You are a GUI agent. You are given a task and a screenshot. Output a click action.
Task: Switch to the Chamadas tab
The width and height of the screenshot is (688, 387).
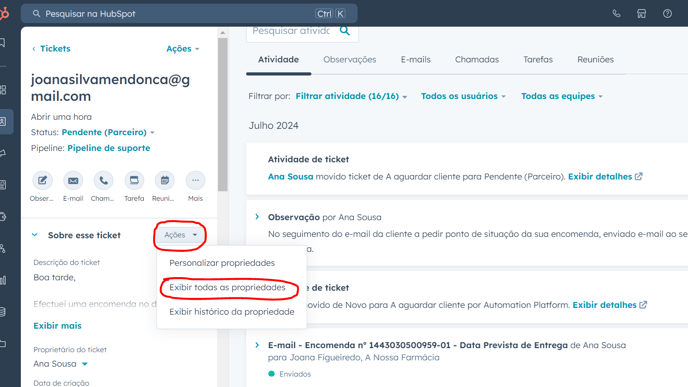coord(477,60)
